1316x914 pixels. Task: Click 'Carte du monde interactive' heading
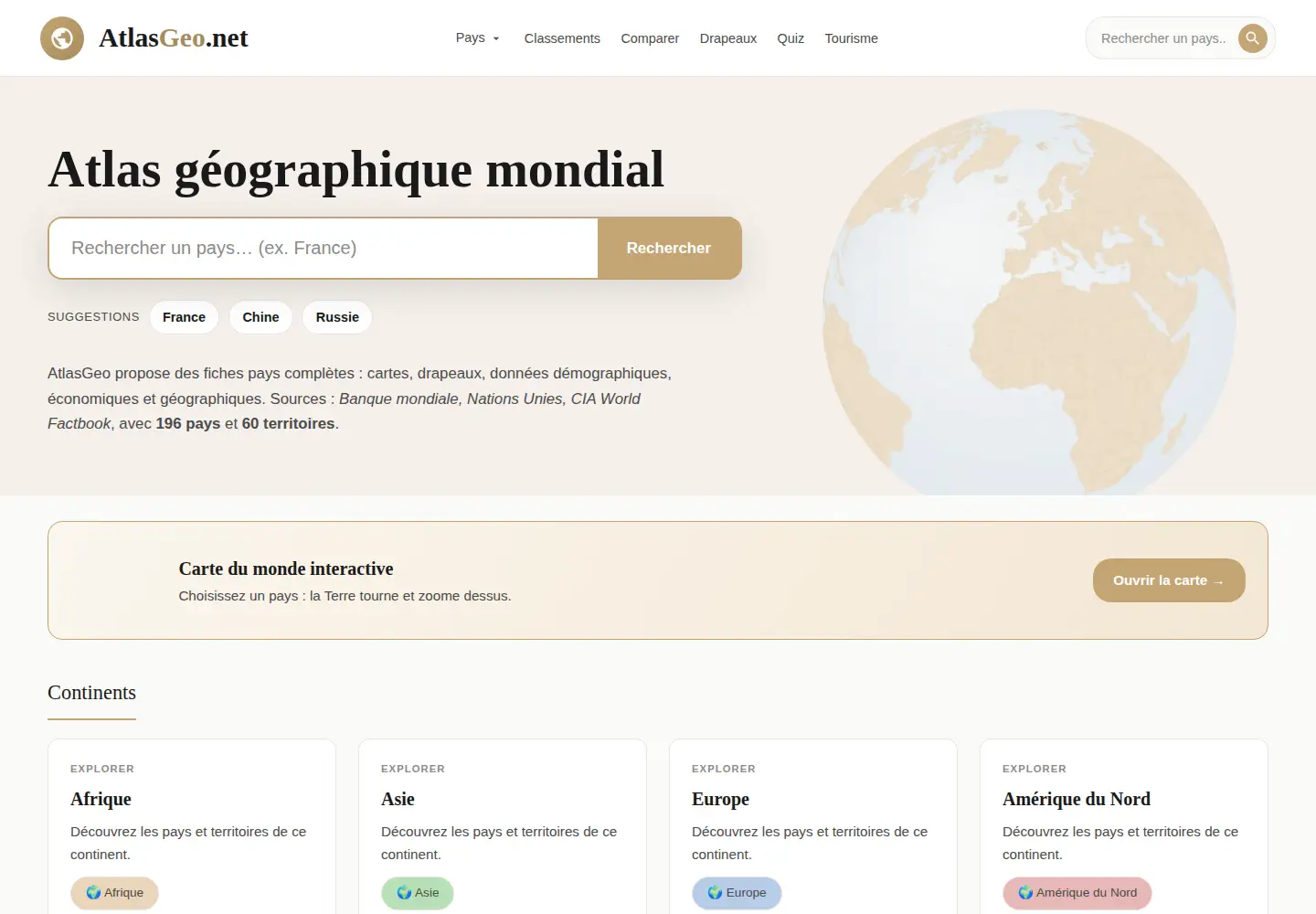286,569
